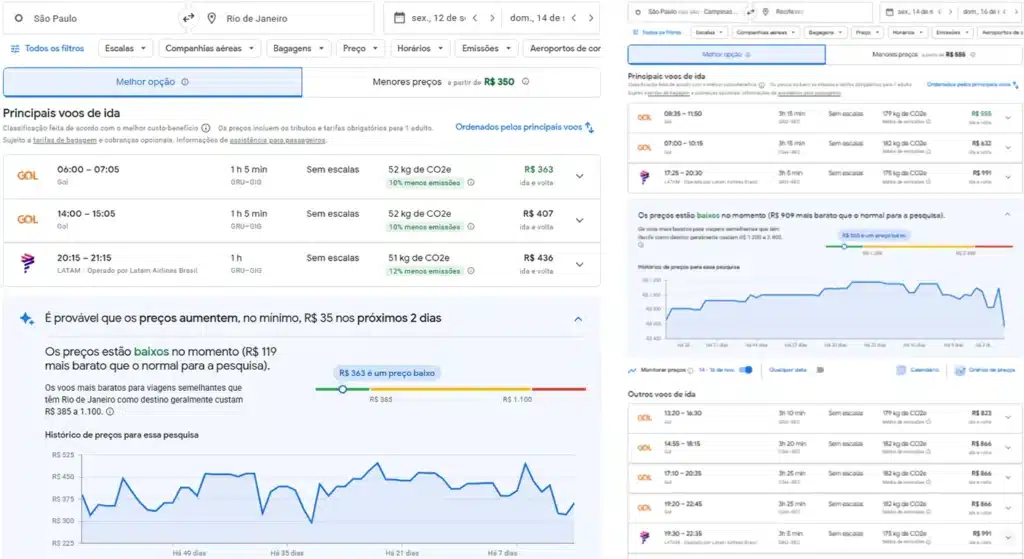This screenshot has width=1024, height=559.
Task: Click the calendar icon beside 'sex., 12 de'
Action: click(x=399, y=18)
